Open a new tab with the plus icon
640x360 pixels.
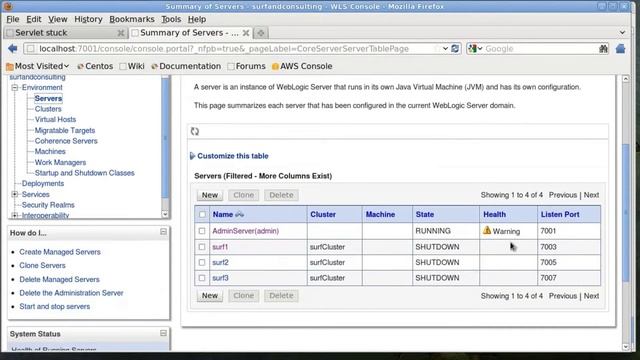[x=261, y=33]
